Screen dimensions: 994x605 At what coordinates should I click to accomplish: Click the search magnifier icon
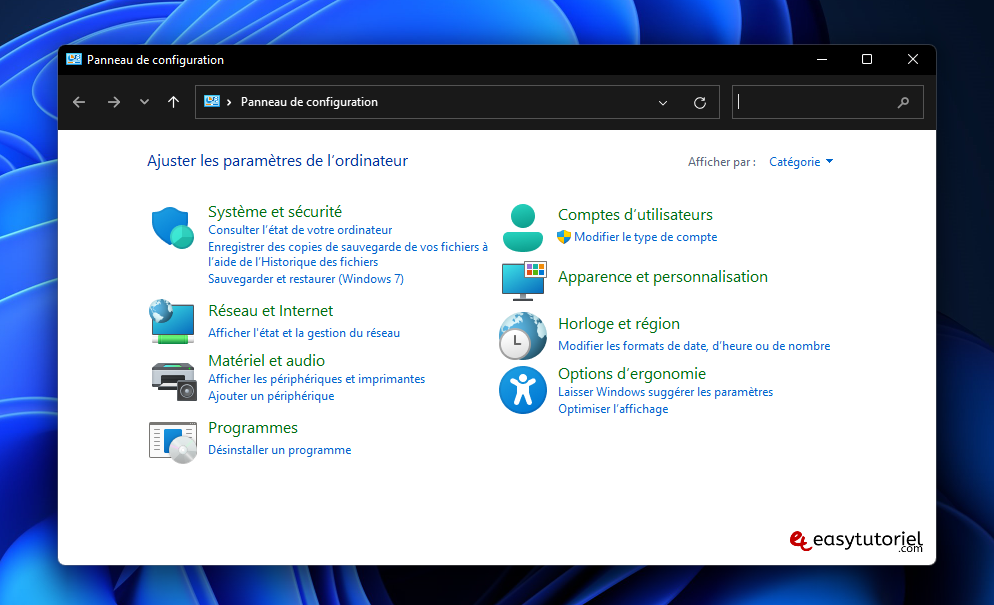point(903,102)
